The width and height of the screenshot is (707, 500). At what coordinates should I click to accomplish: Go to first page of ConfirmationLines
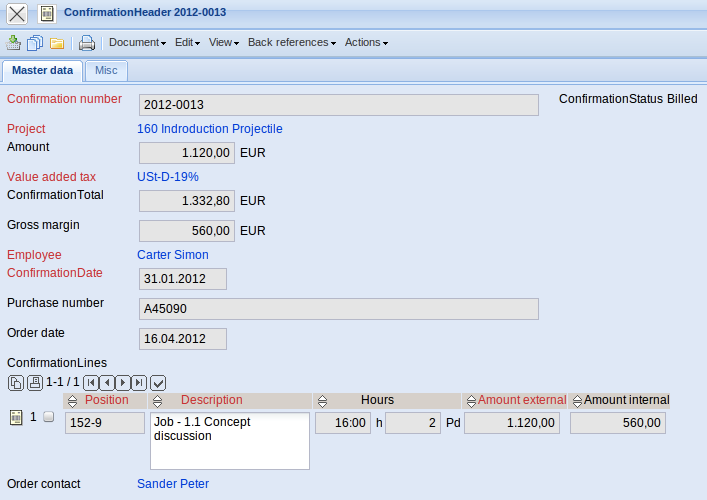pyautogui.click(x=91, y=383)
